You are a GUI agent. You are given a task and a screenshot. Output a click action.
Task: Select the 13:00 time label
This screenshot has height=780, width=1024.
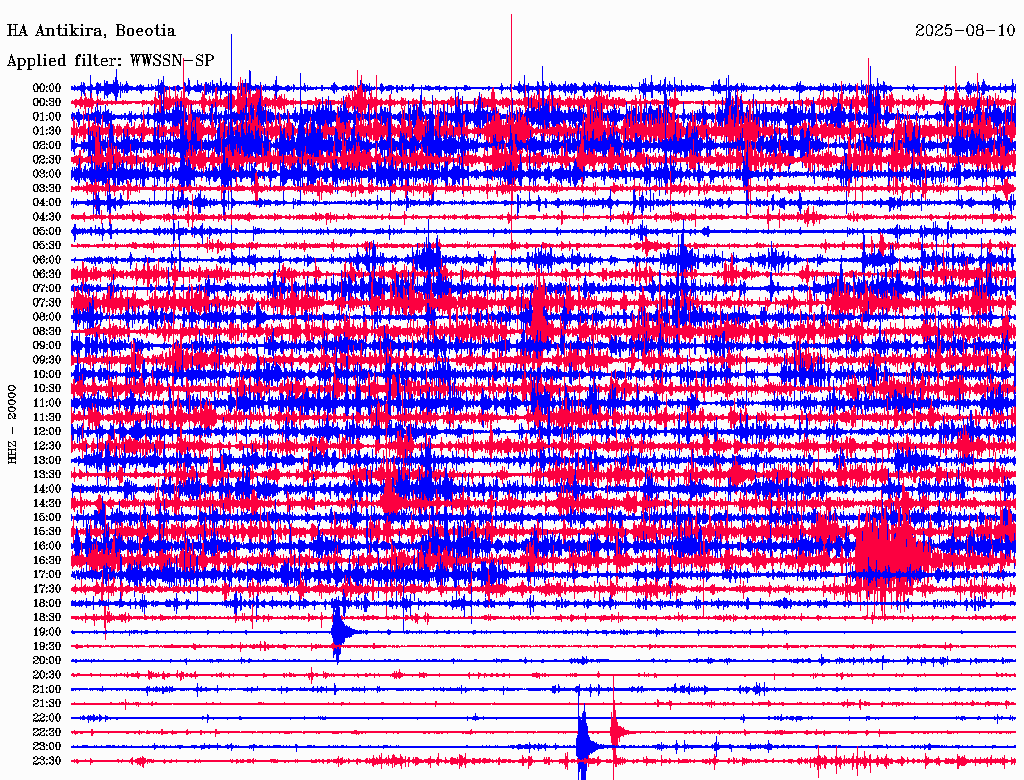click(46, 460)
